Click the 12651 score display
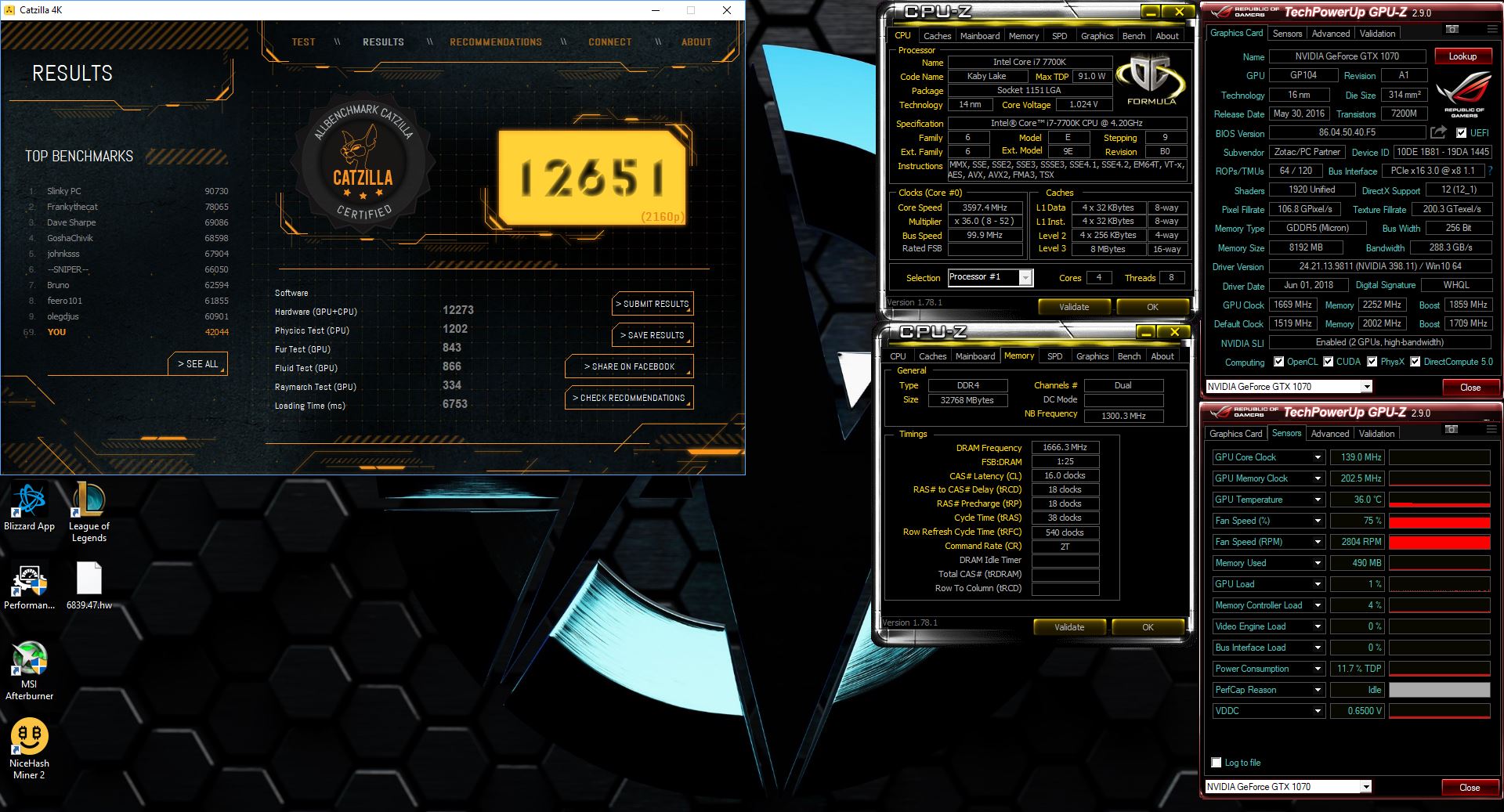The image size is (1504, 812). coord(592,179)
